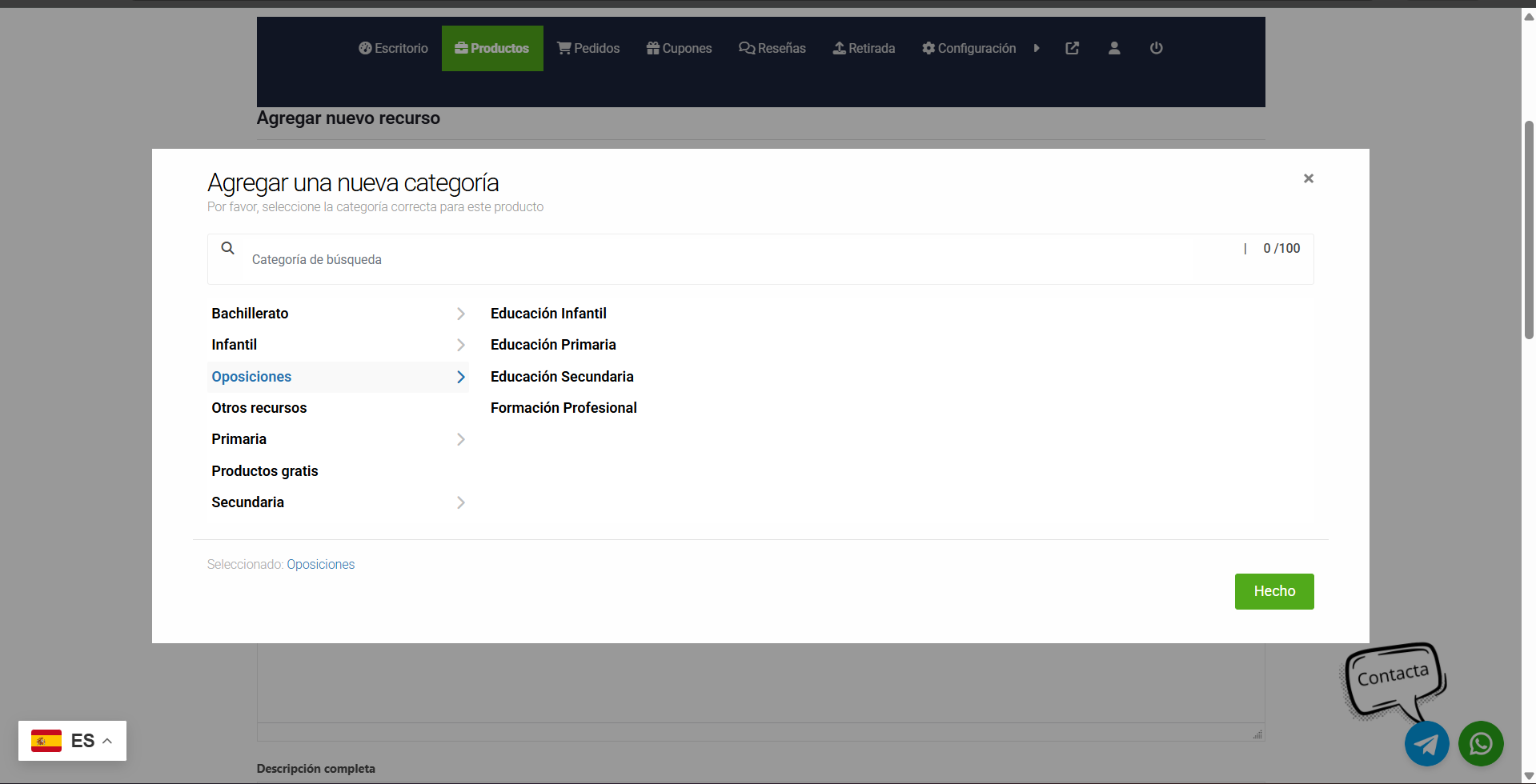Open the user profile icon
This screenshot has width=1536, height=784.
1113,48
